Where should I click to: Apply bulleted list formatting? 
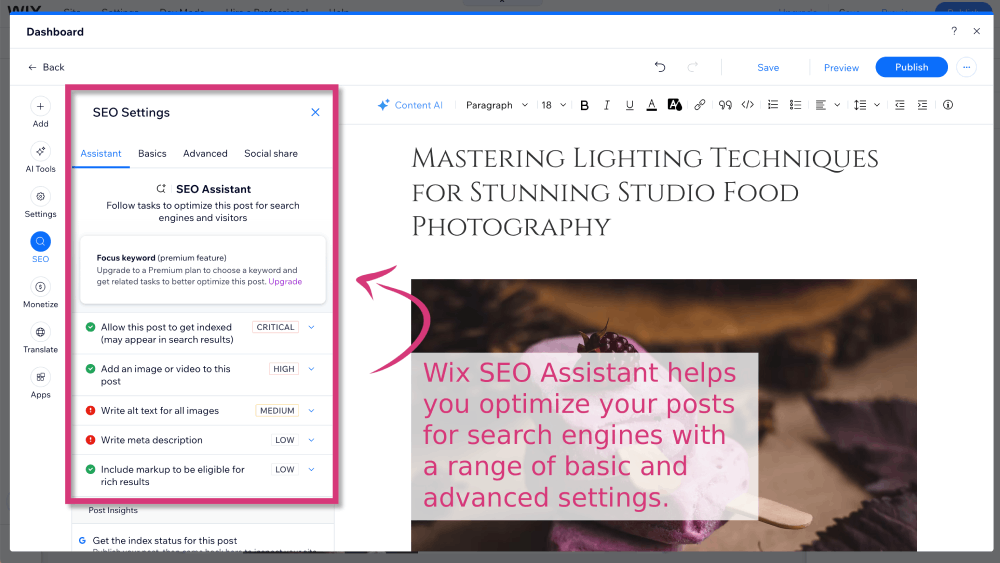[795, 105]
